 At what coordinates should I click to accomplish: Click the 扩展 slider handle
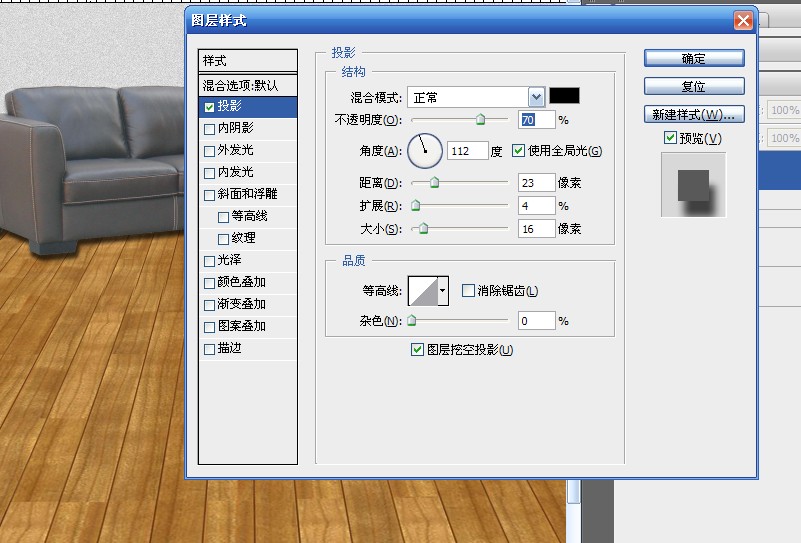pos(416,205)
